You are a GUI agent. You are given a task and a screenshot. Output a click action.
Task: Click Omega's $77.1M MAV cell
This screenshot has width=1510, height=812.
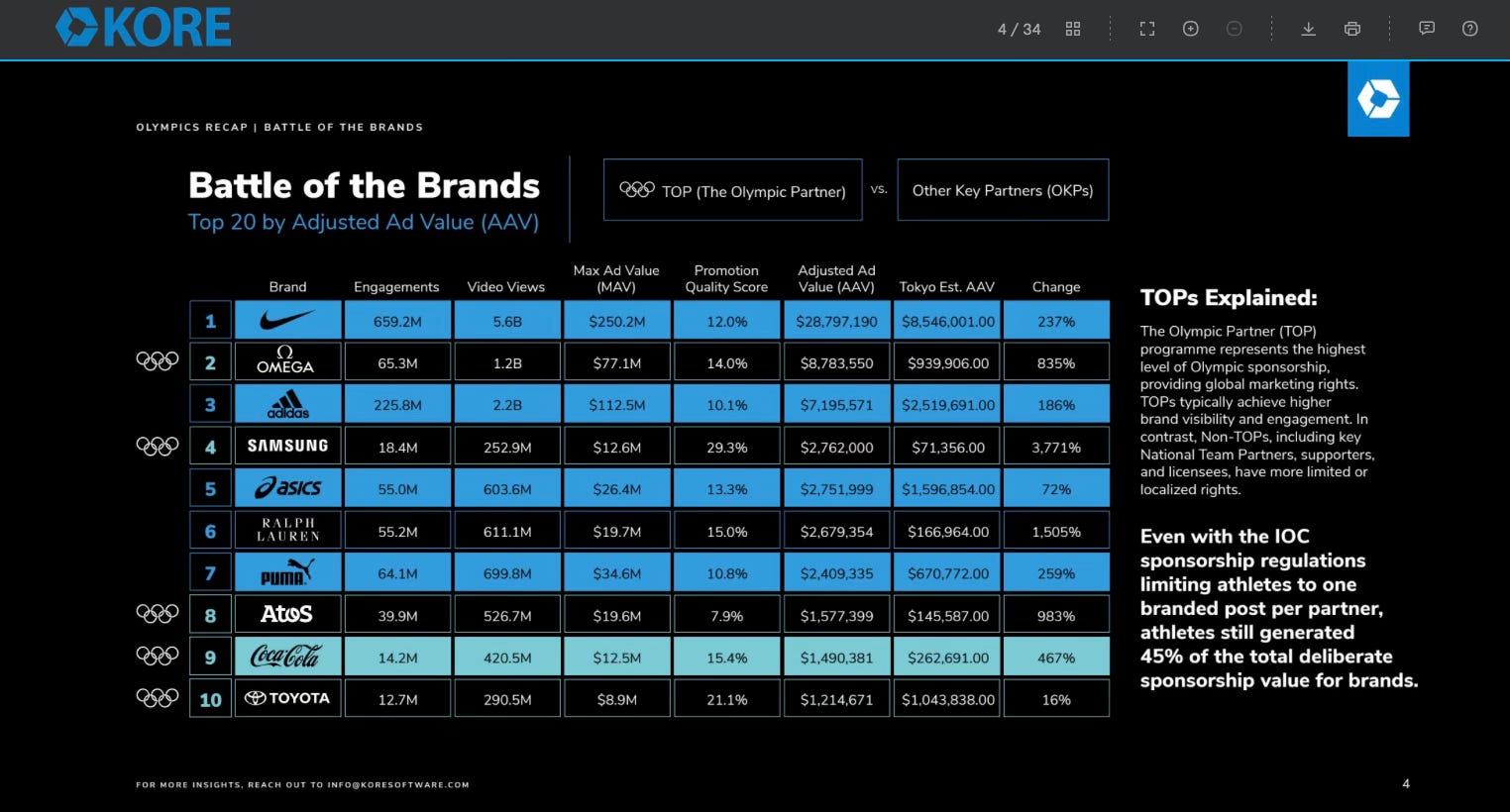pos(617,362)
